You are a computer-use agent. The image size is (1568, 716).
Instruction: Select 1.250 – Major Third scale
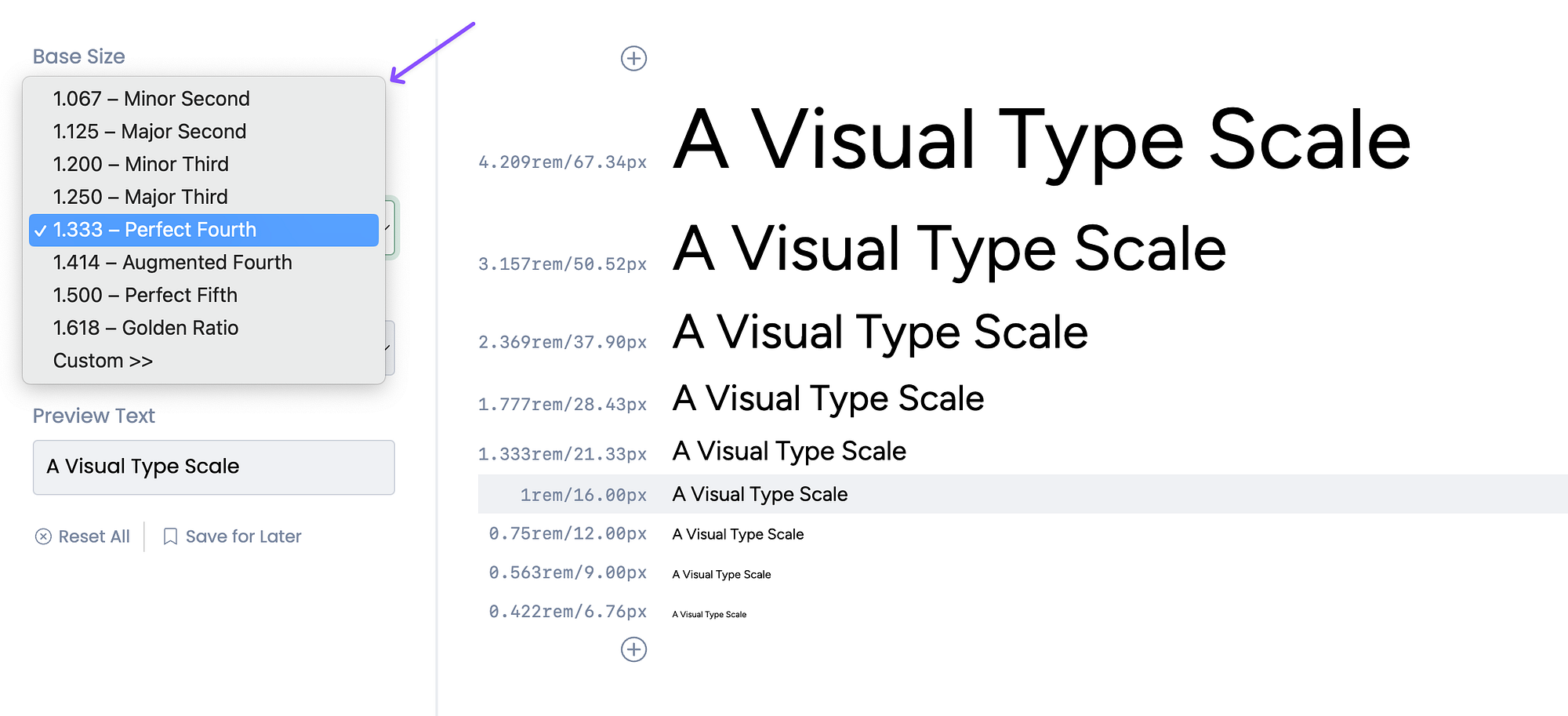[204, 197]
